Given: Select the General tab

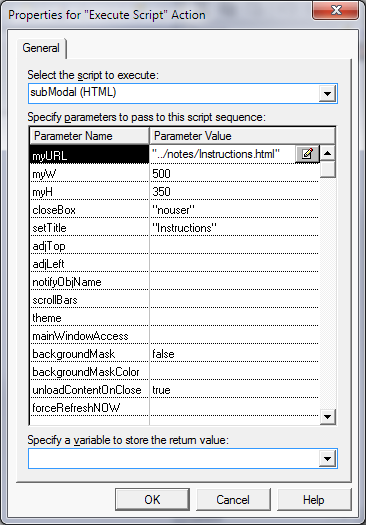Looking at the screenshot, I should pos(41,48).
